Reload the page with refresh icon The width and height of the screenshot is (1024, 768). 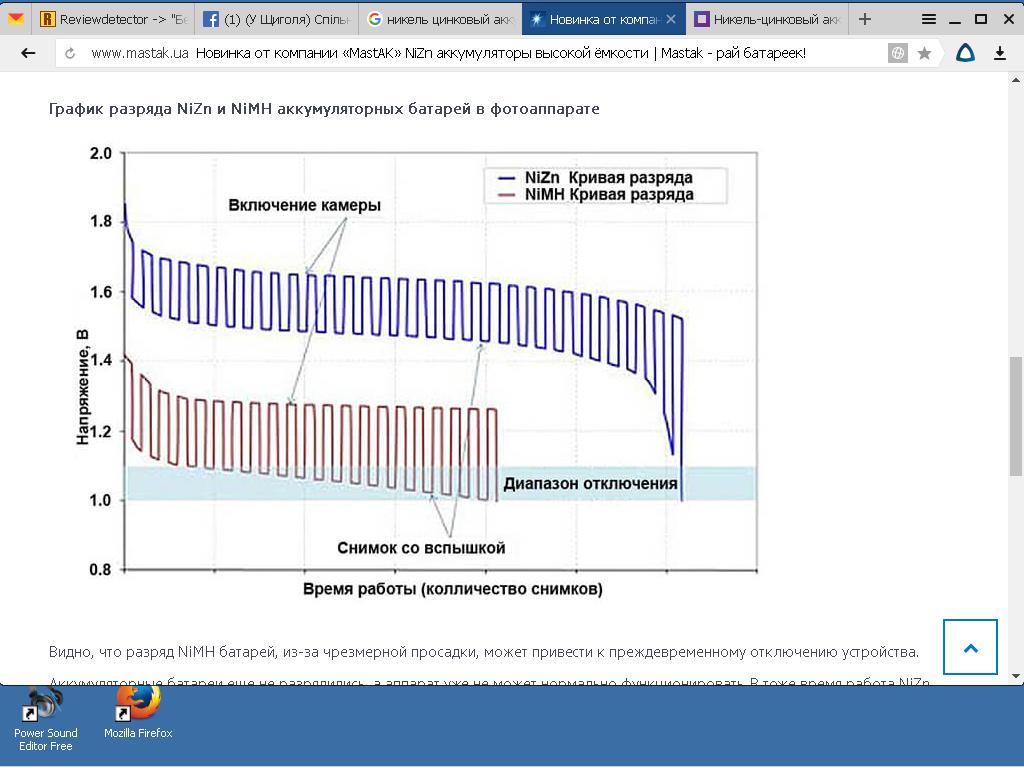(70, 54)
